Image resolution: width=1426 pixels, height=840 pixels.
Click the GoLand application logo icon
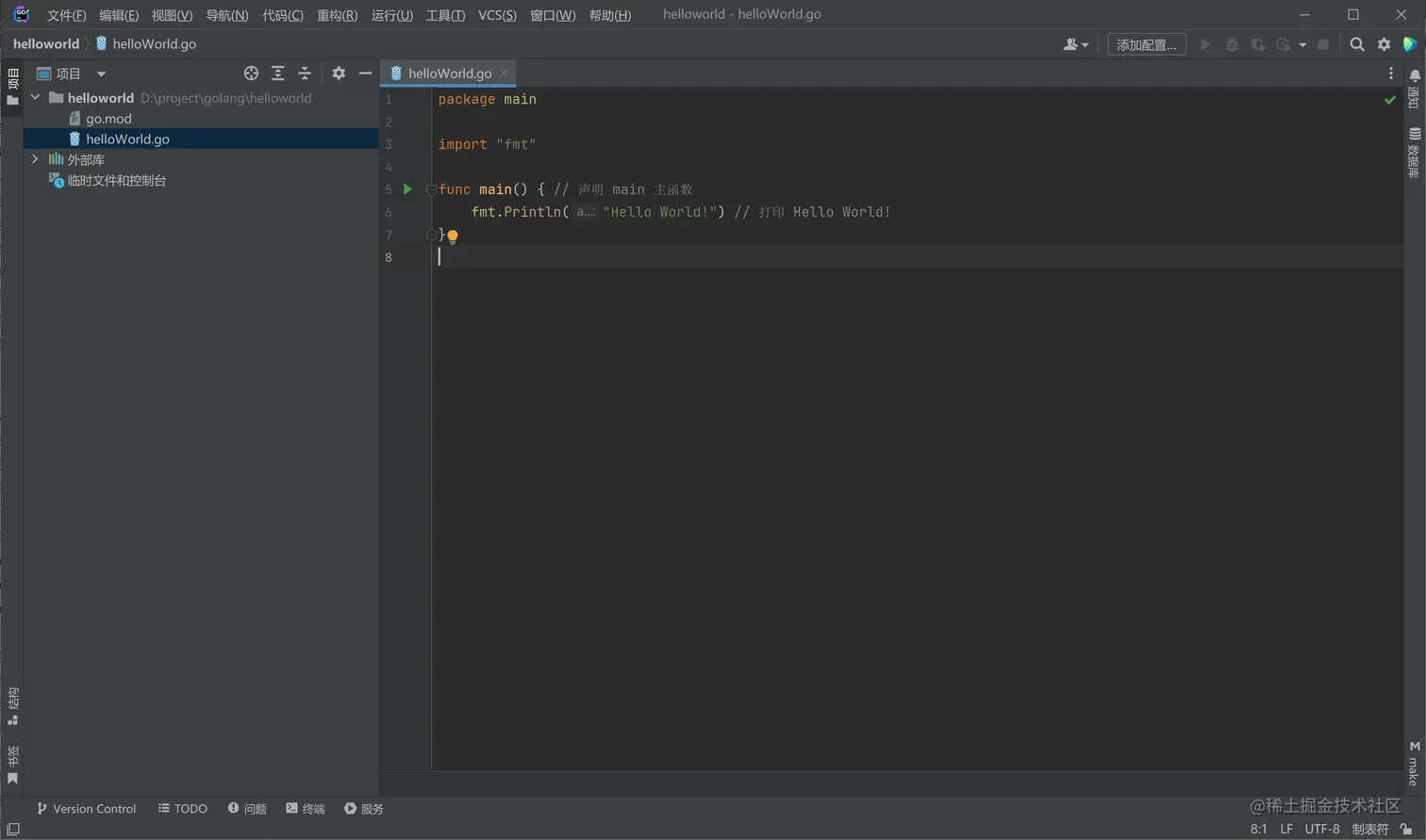[x=21, y=14]
